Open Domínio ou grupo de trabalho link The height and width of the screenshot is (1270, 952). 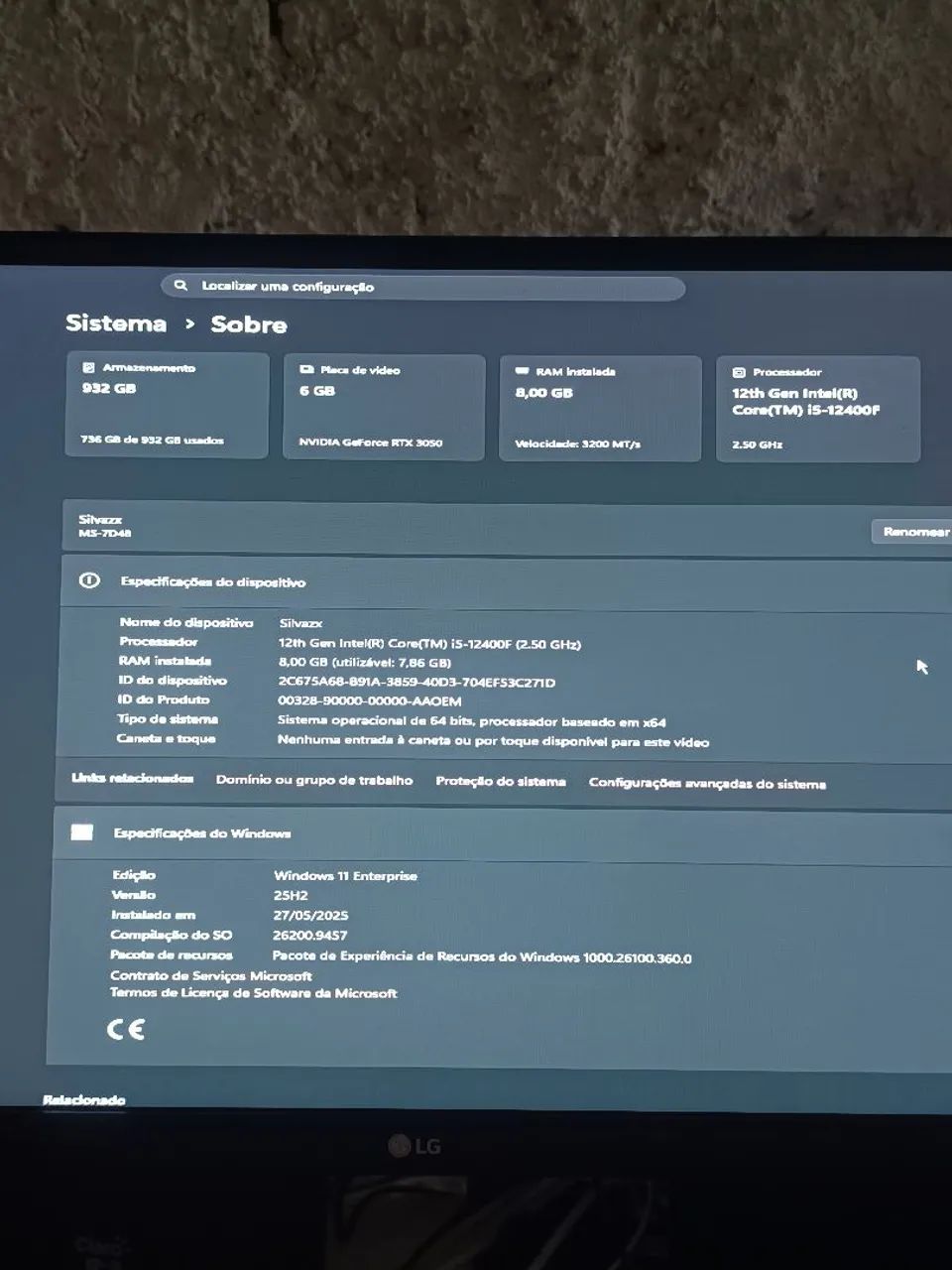point(314,780)
